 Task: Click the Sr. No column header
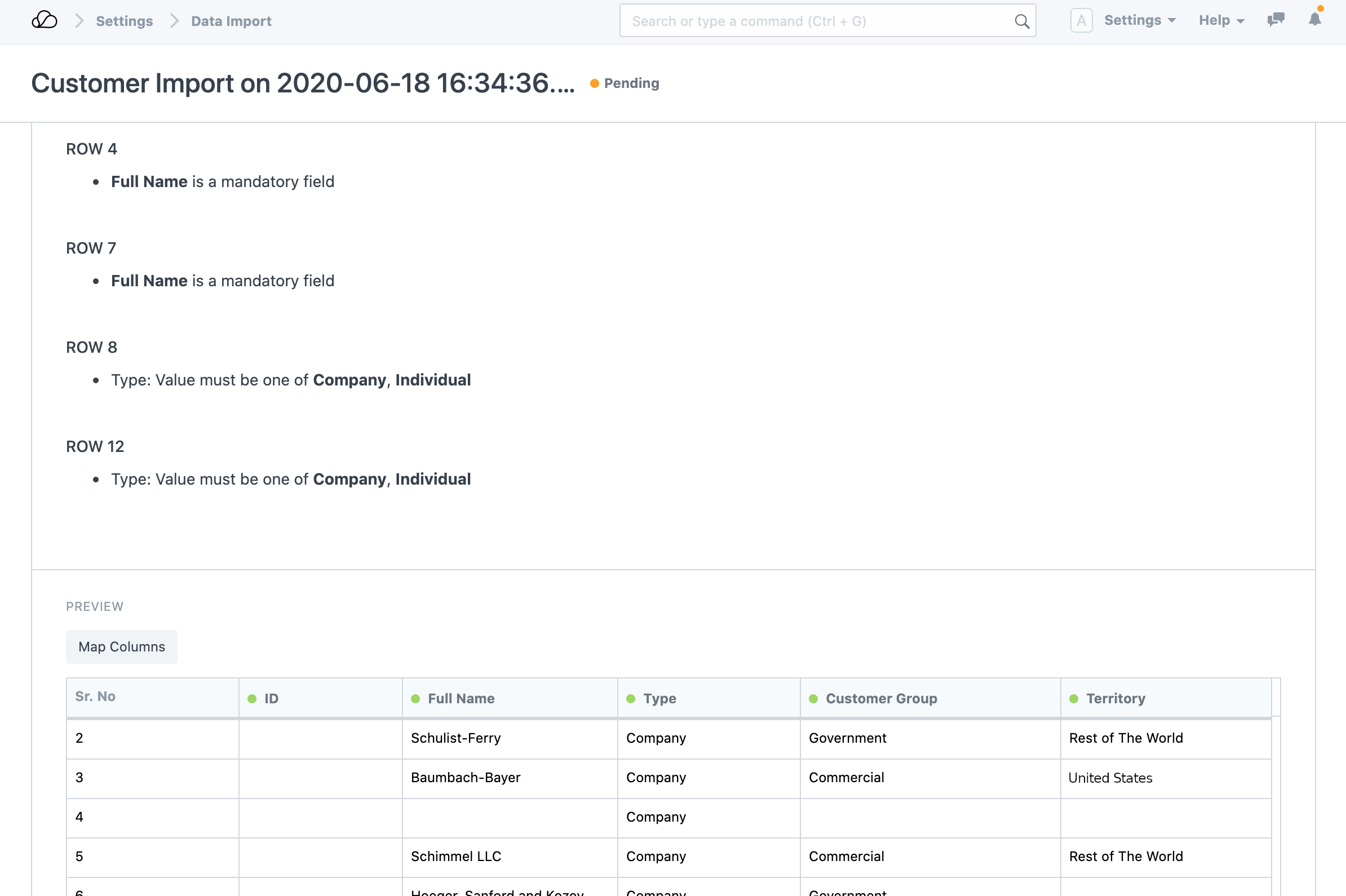point(95,697)
